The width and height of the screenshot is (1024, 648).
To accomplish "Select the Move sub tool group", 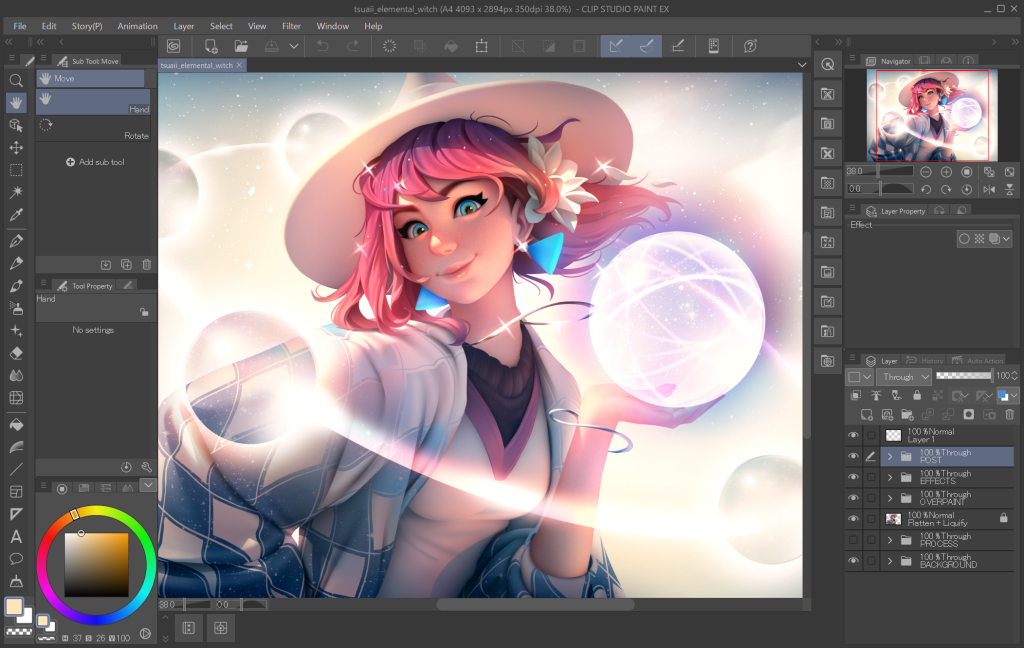I will 90,78.
